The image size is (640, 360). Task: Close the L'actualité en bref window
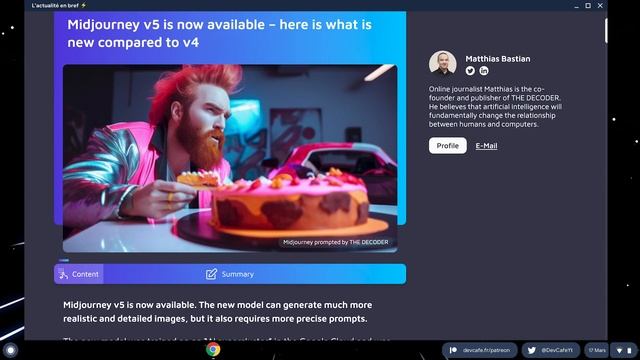[x=600, y=6]
